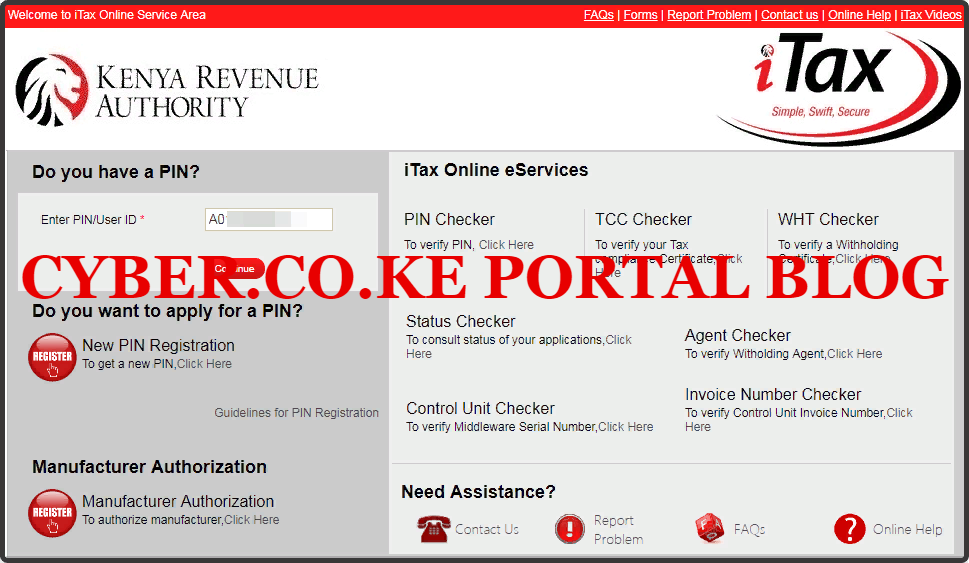
Task: Click the Report Problem exclamation icon
Action: [x=570, y=529]
